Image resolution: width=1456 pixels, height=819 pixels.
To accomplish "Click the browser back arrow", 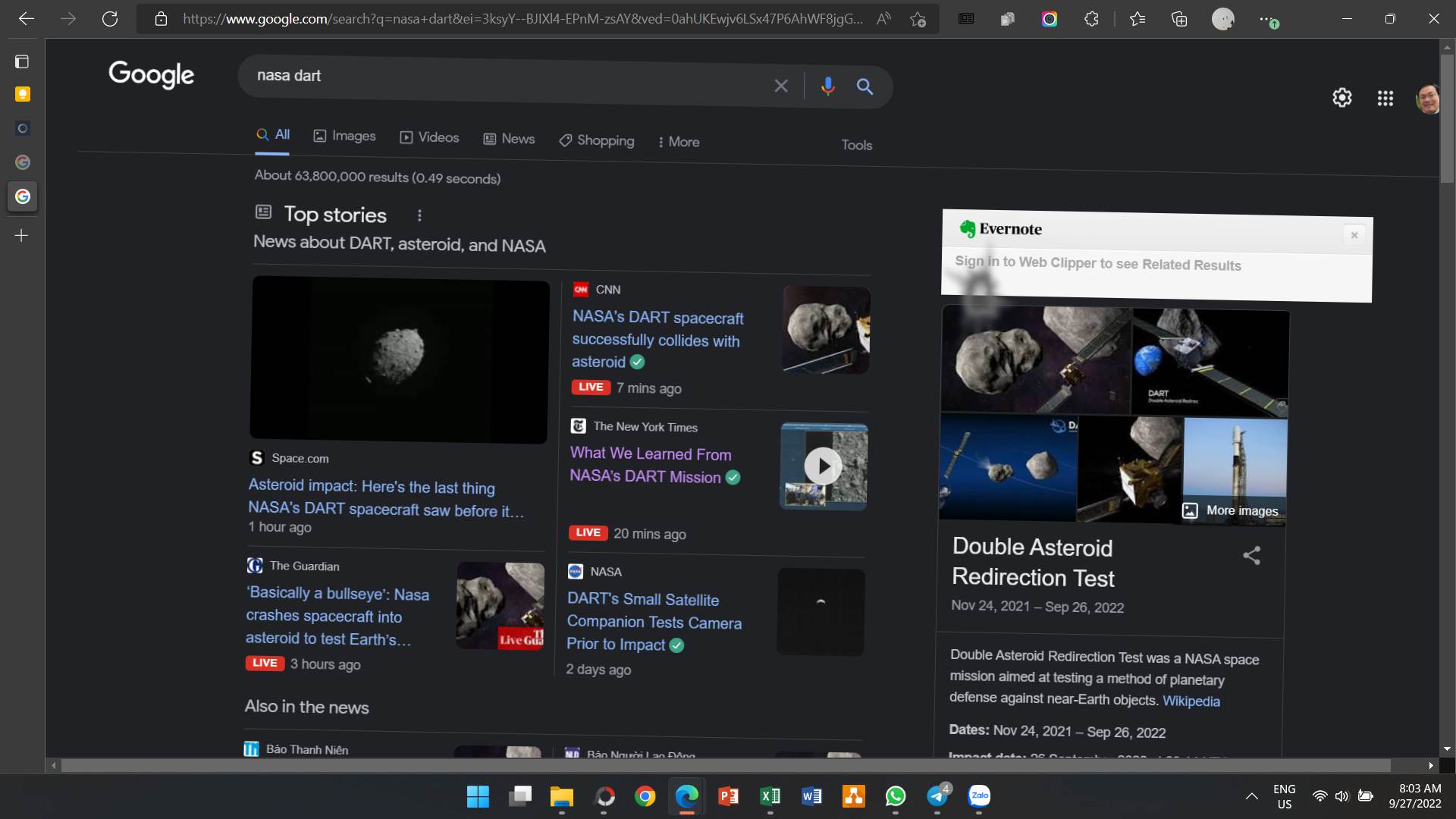I will coord(27,19).
